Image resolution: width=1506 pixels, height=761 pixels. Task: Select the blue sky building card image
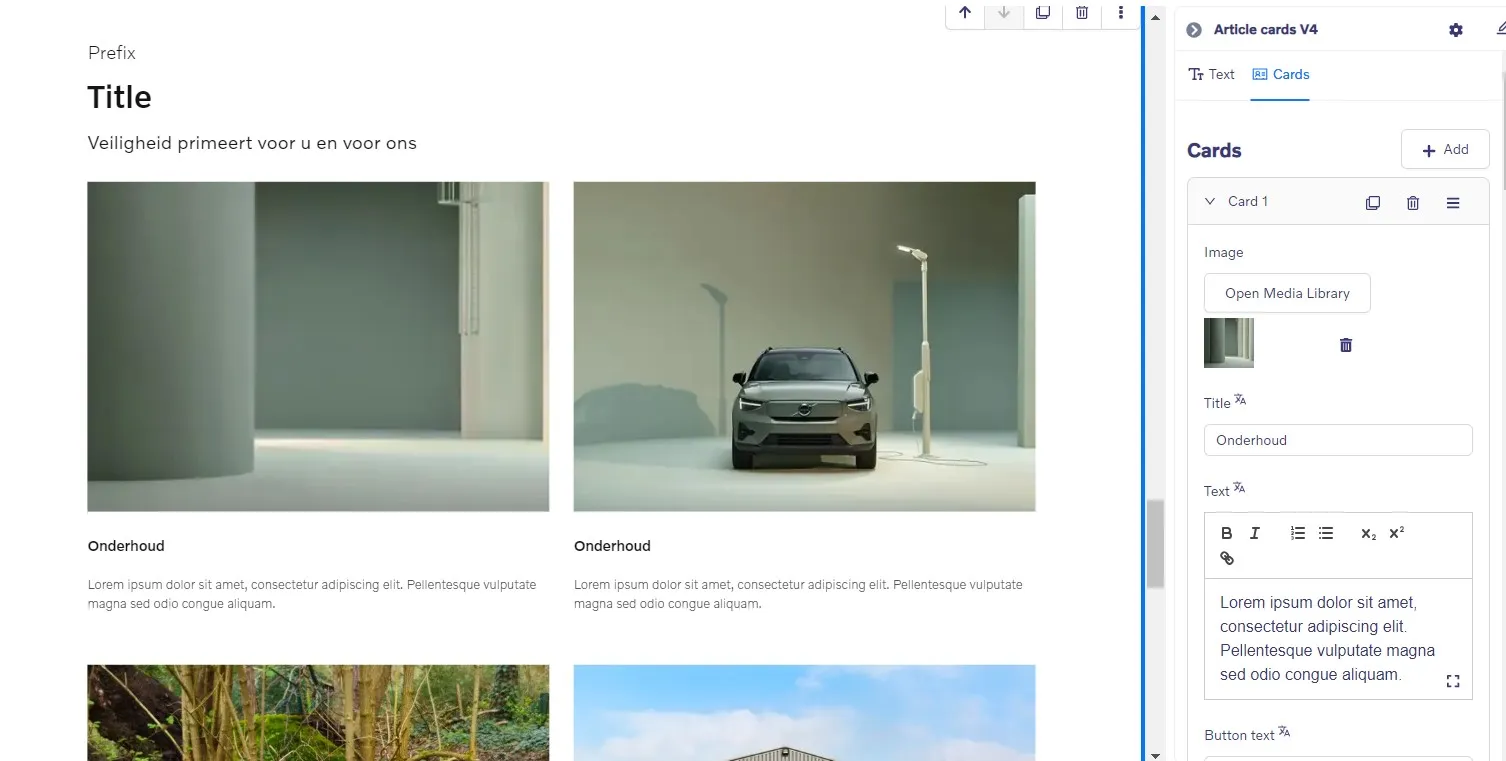click(804, 712)
